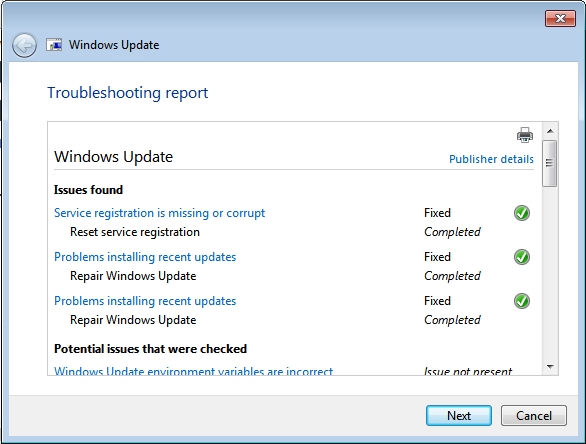Click the Troubleshooting report heading
Viewport: 586px width, 444px height.
tap(127, 93)
